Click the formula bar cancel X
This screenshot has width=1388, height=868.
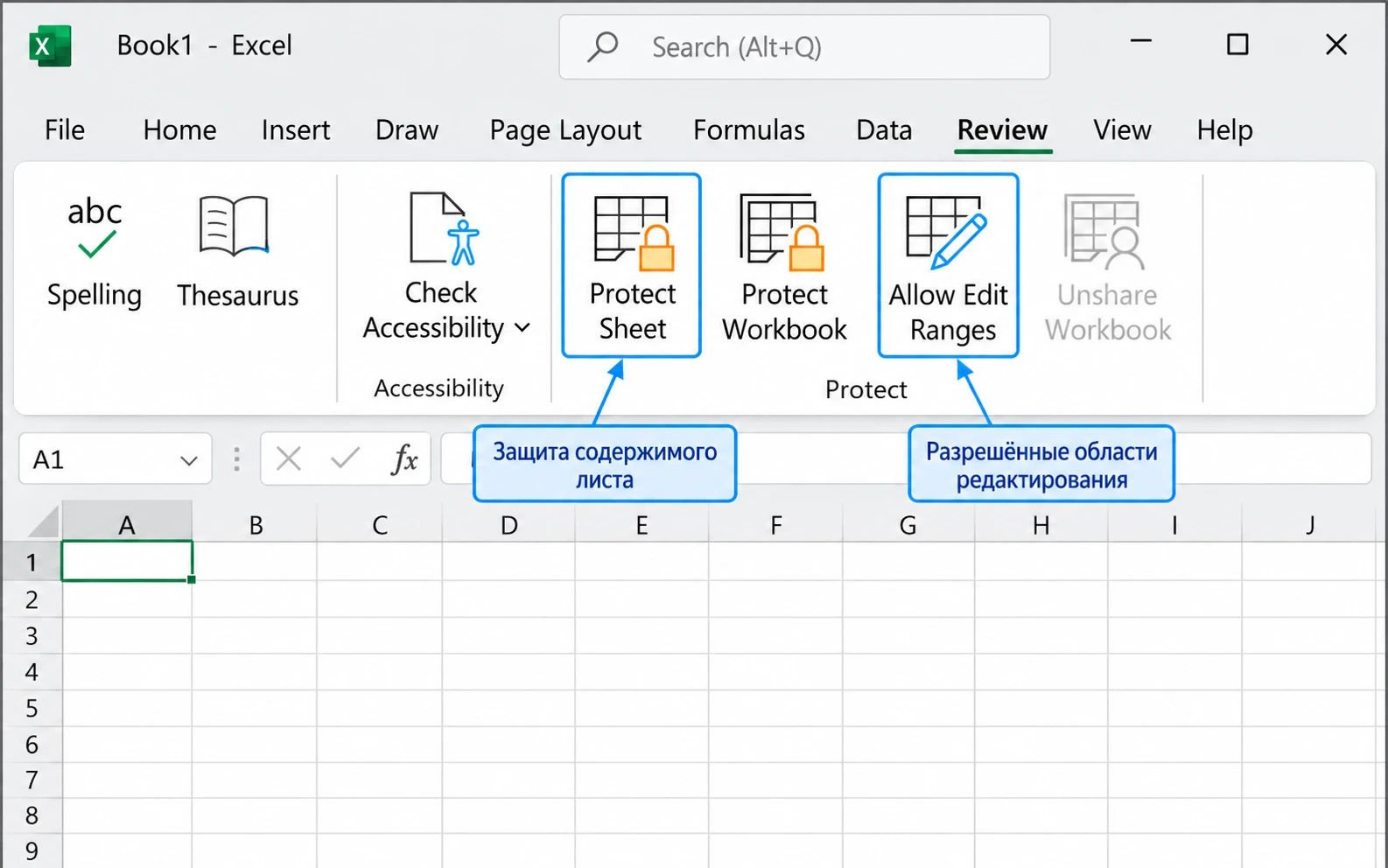click(x=288, y=458)
